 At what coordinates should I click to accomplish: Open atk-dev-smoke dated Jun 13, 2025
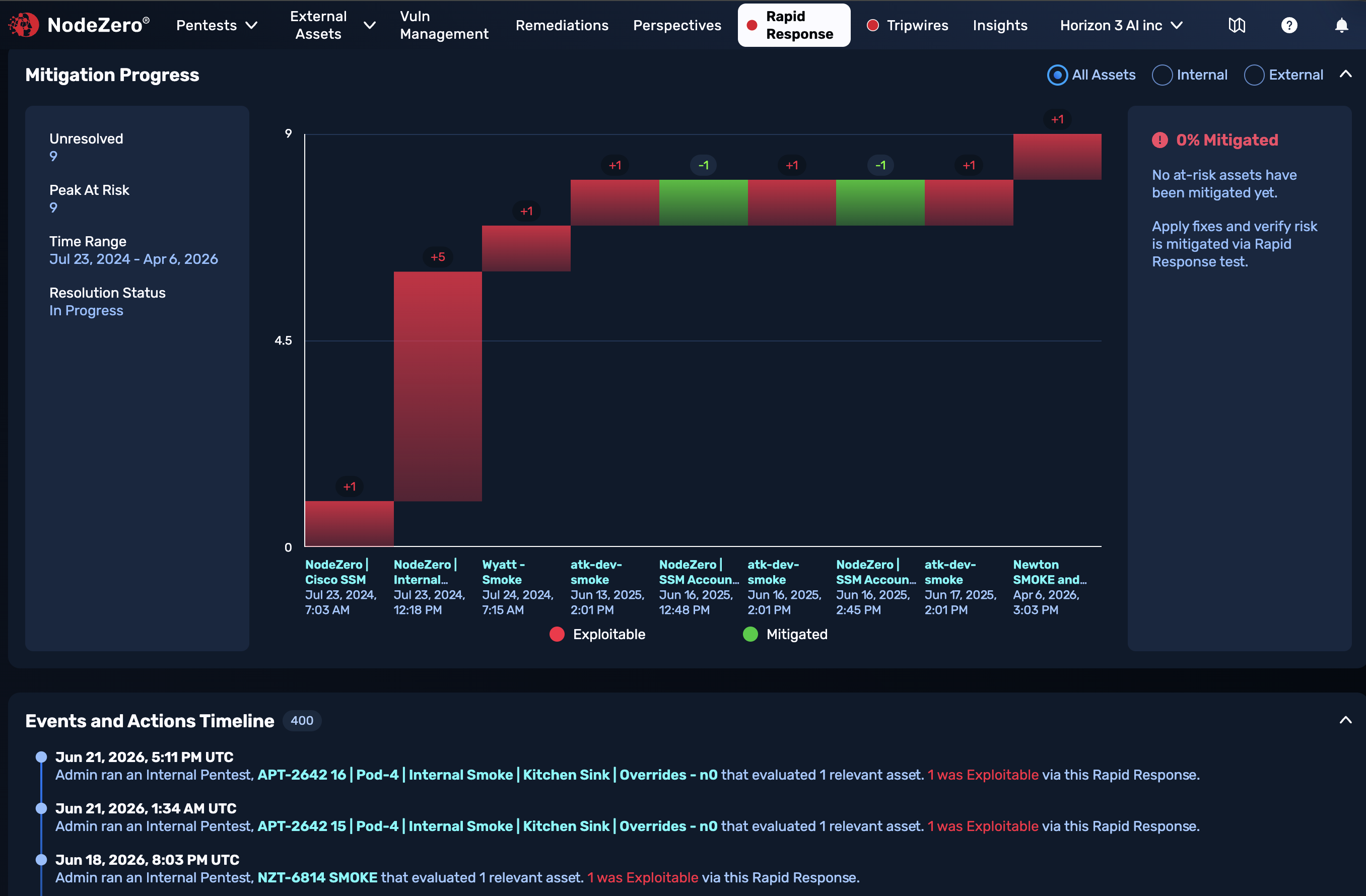(x=596, y=572)
